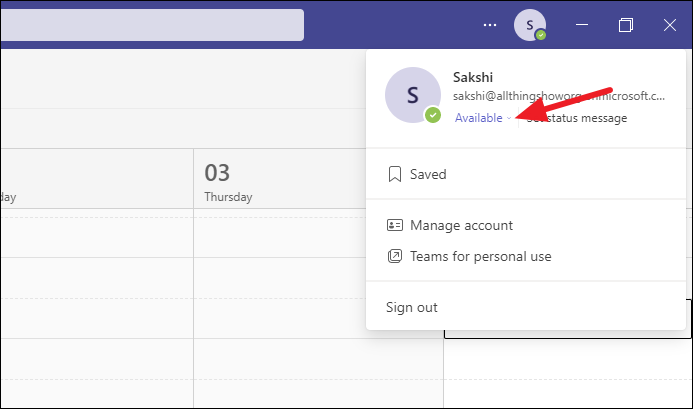Screen dimensions: 693x409
Task: Open Teams for personal use
Action: (526, 256)
